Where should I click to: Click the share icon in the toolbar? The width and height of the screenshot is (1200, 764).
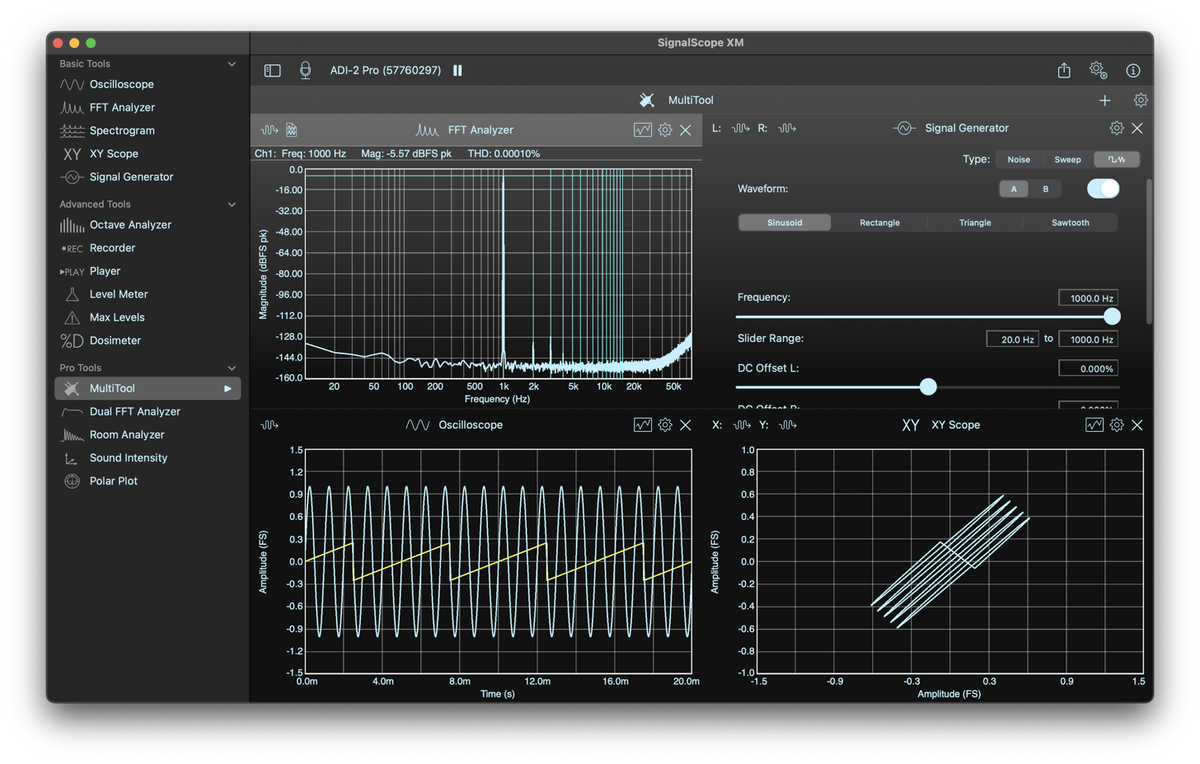1064,71
